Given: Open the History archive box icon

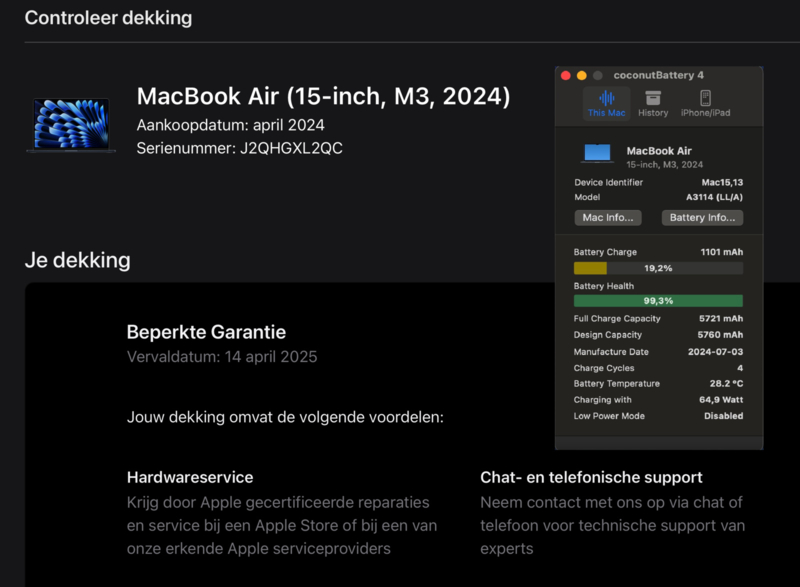Looking at the screenshot, I should [653, 97].
